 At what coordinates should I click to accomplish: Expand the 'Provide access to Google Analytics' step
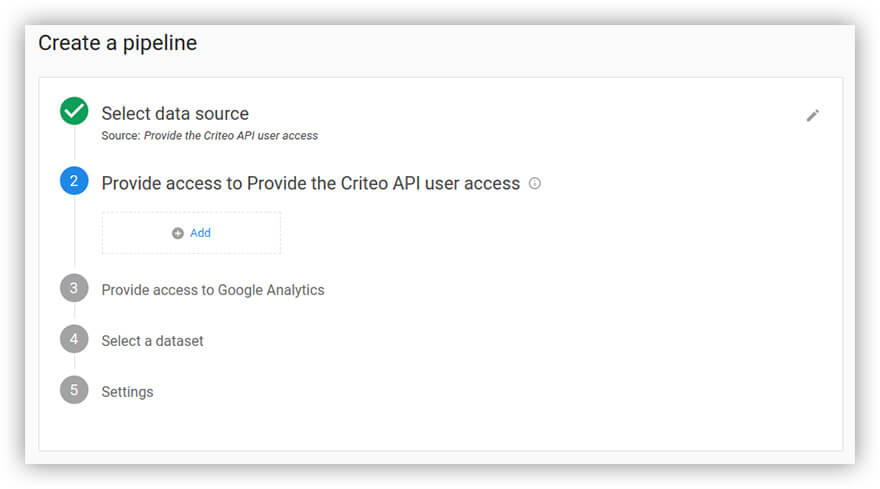(x=213, y=290)
